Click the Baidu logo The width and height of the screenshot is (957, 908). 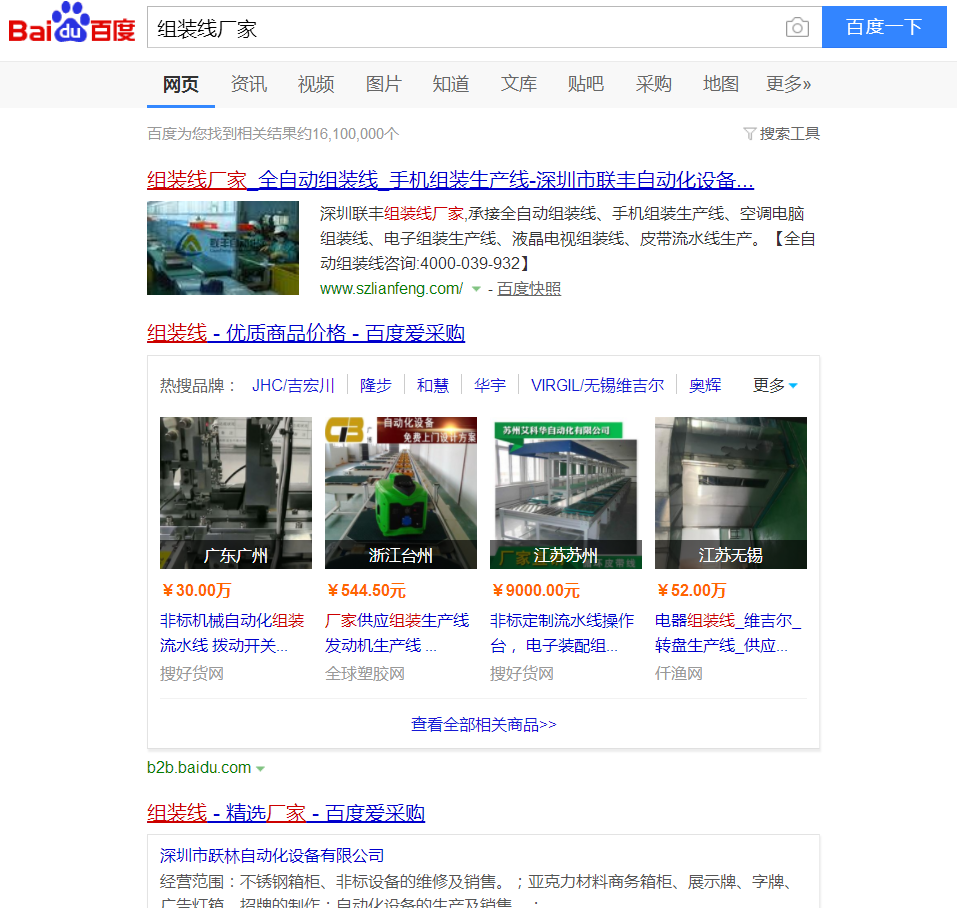click(x=71, y=24)
